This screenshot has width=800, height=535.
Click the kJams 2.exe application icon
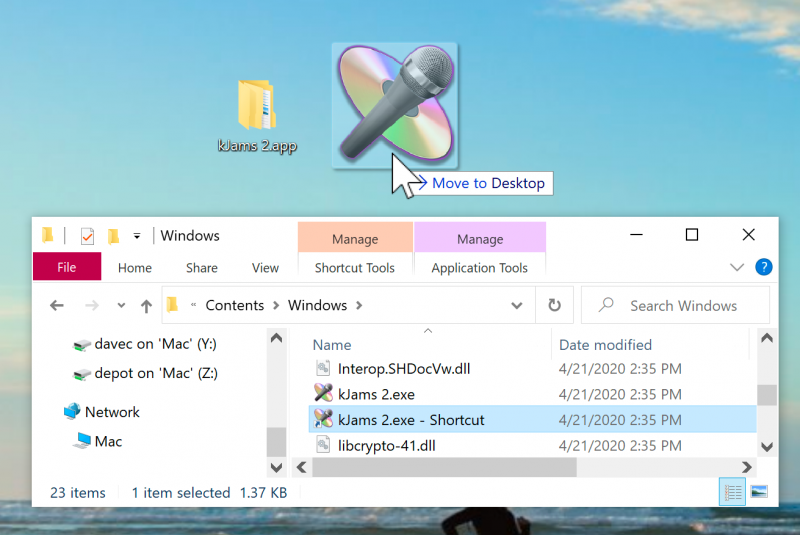click(323, 393)
